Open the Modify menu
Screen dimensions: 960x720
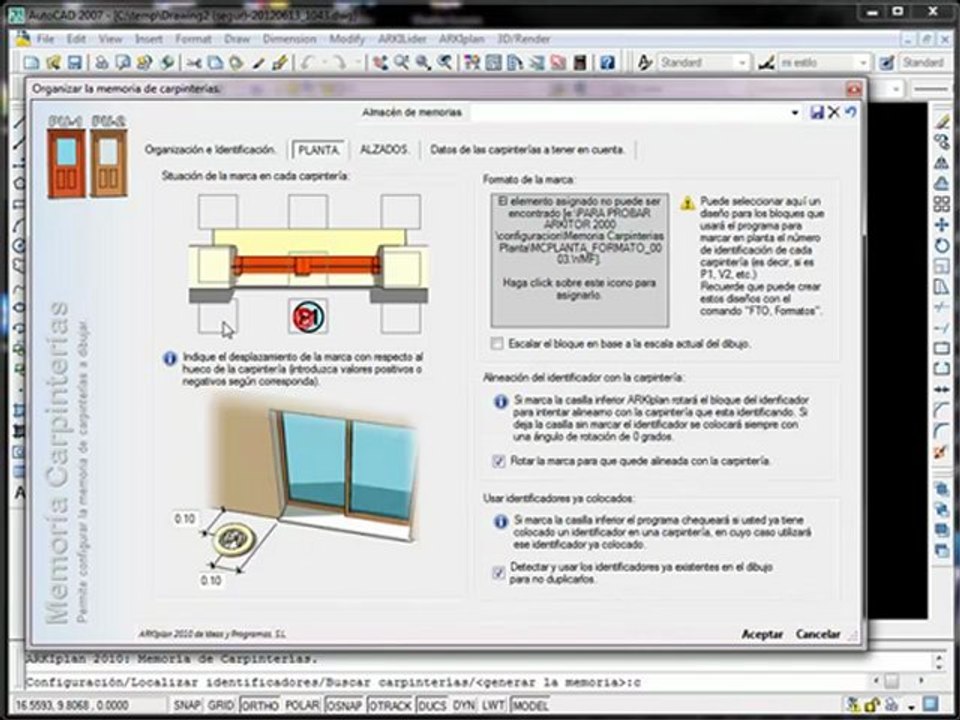pos(347,39)
